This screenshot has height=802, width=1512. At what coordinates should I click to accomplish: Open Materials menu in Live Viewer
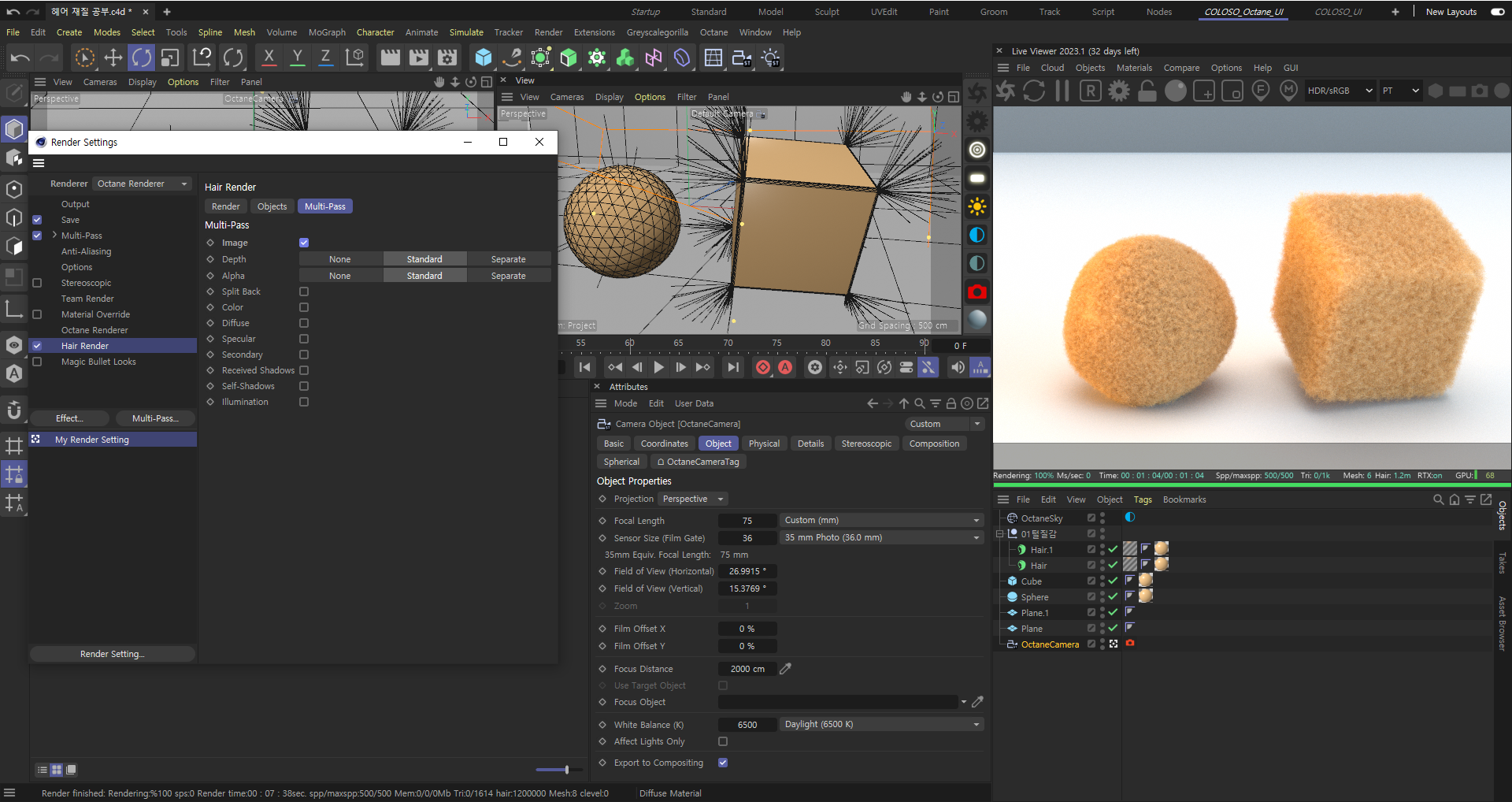[x=1134, y=68]
